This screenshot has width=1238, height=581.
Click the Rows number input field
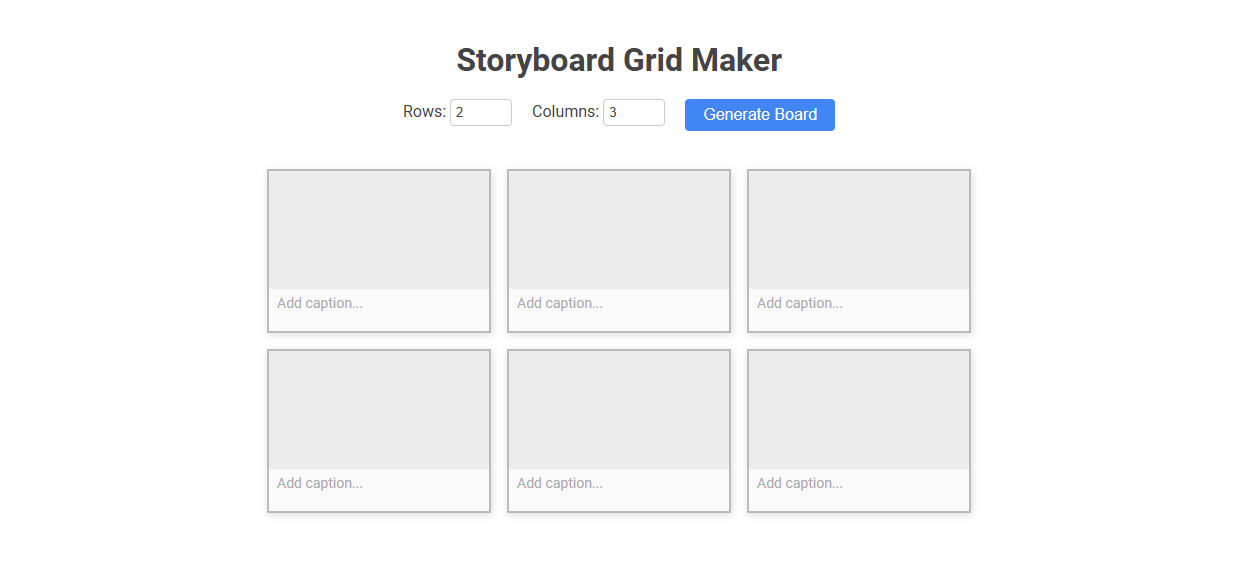click(481, 112)
